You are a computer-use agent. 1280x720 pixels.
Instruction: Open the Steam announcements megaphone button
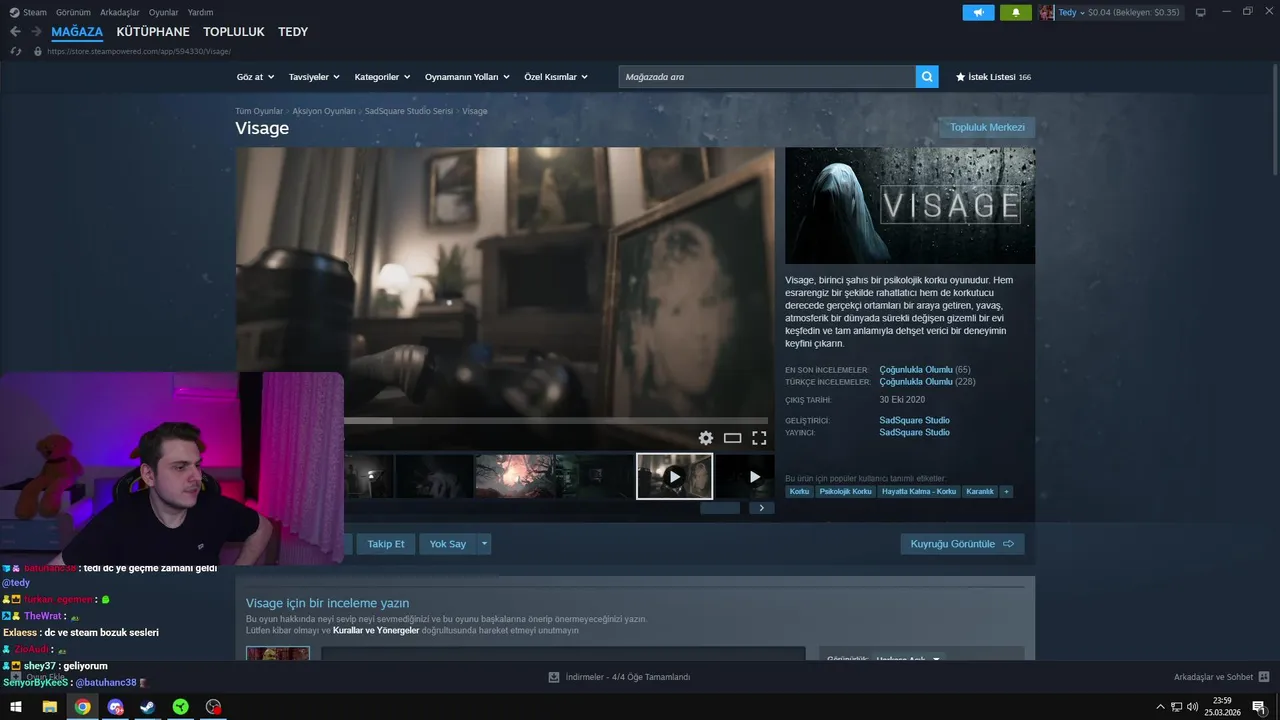[x=978, y=12]
